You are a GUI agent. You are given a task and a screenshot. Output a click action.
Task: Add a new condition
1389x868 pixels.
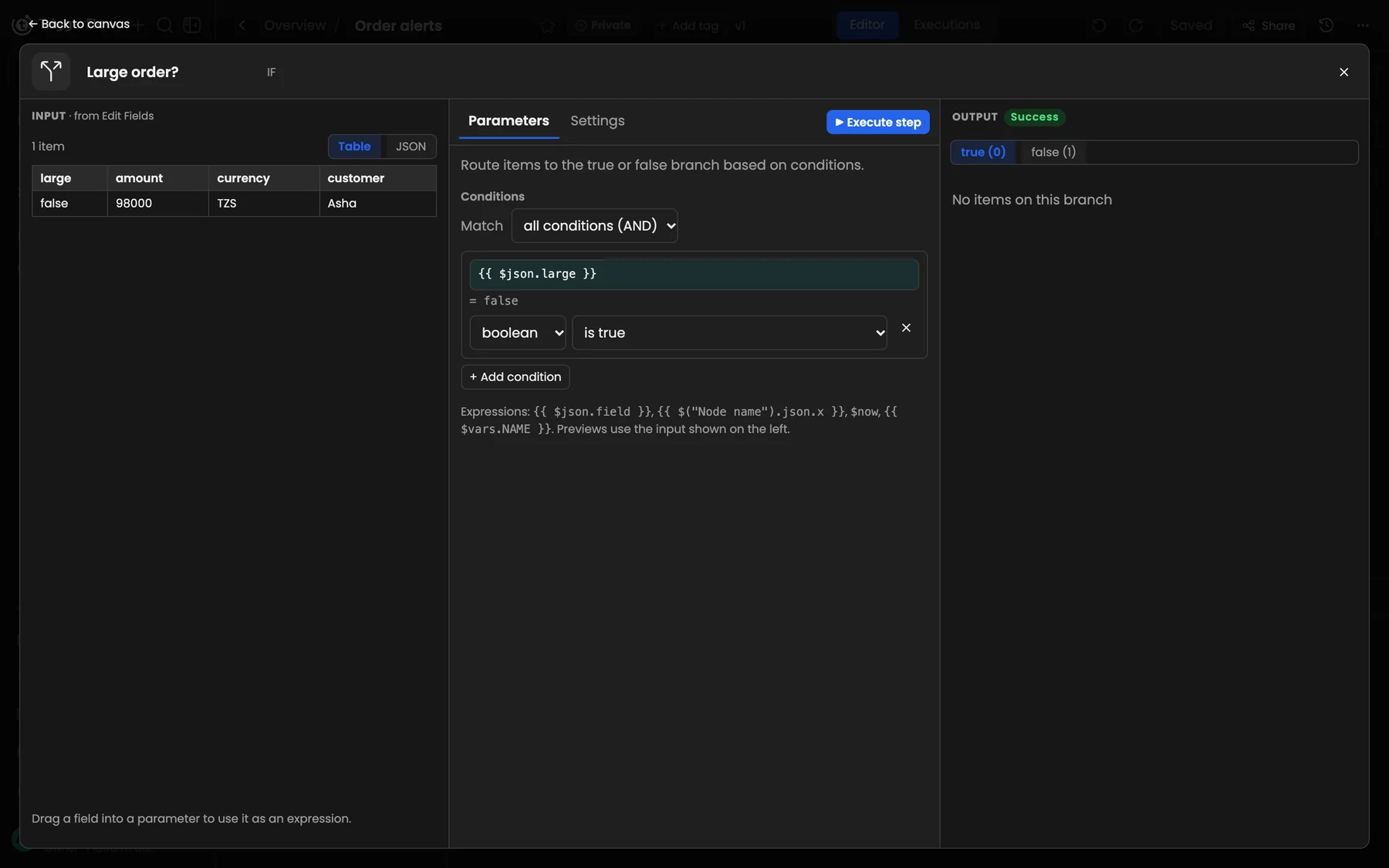pyautogui.click(x=515, y=377)
